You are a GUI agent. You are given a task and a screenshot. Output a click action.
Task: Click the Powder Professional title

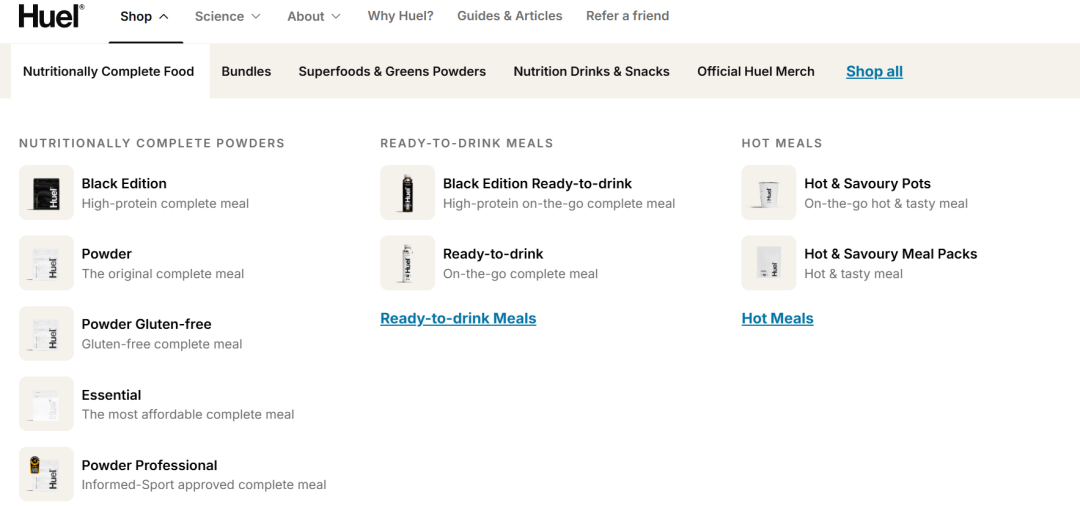click(x=149, y=465)
